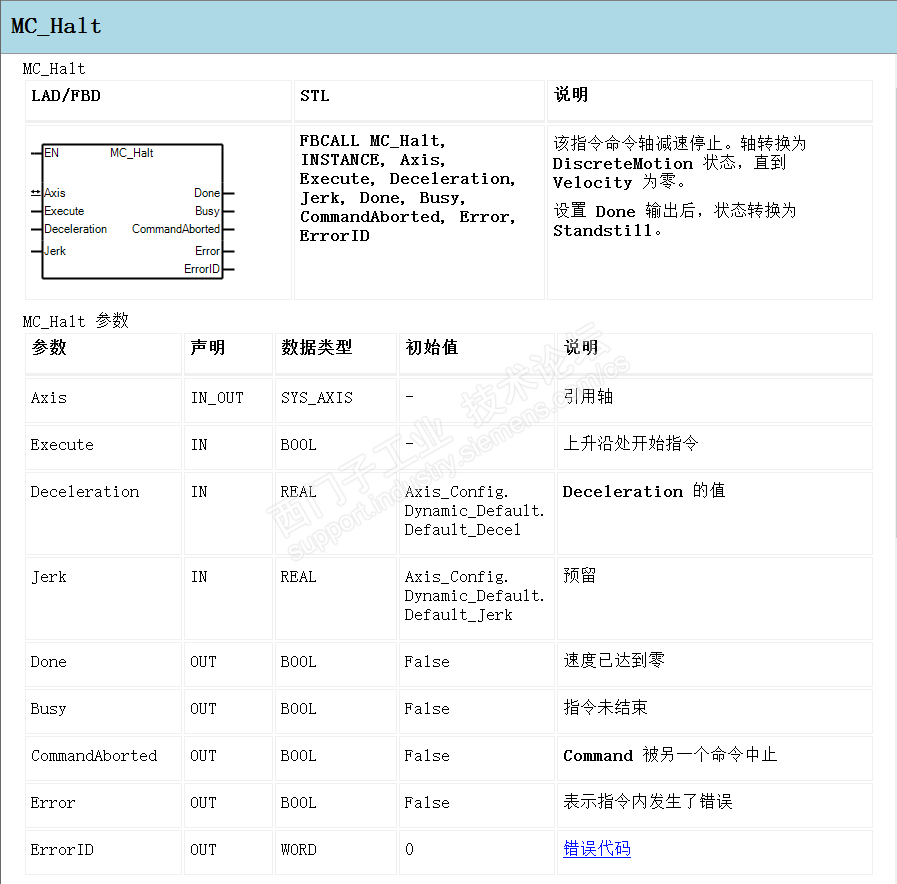Click the Deceleration parameter name cell

click(104, 513)
